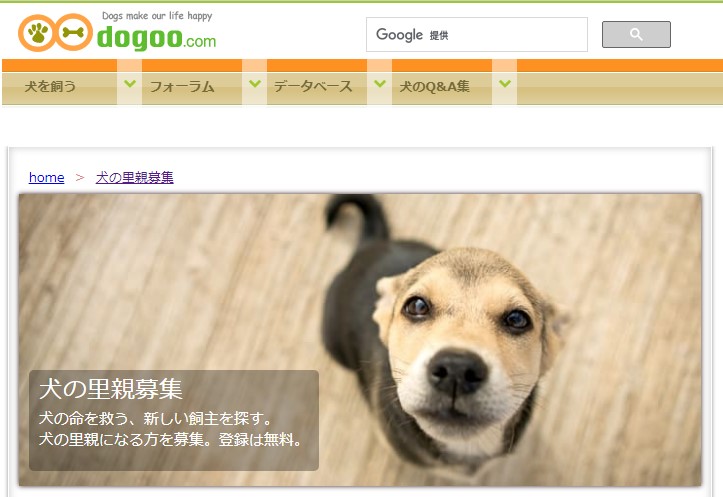Viewport: 723px width, 497px height.
Task: Click the magnifying glass search button
Action: (x=636, y=35)
